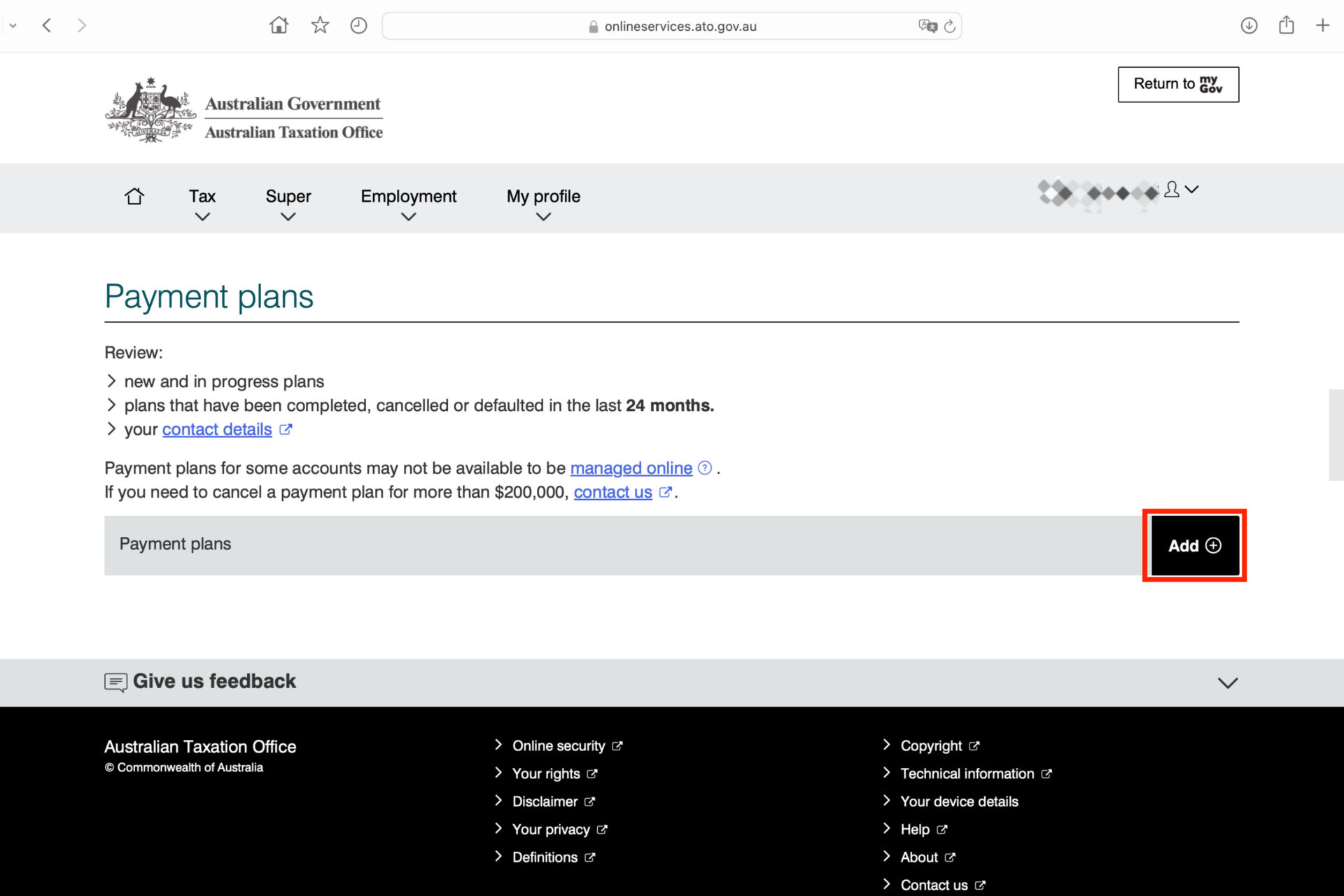
Task: Click the page scrollbar on the right
Action: point(1336,434)
